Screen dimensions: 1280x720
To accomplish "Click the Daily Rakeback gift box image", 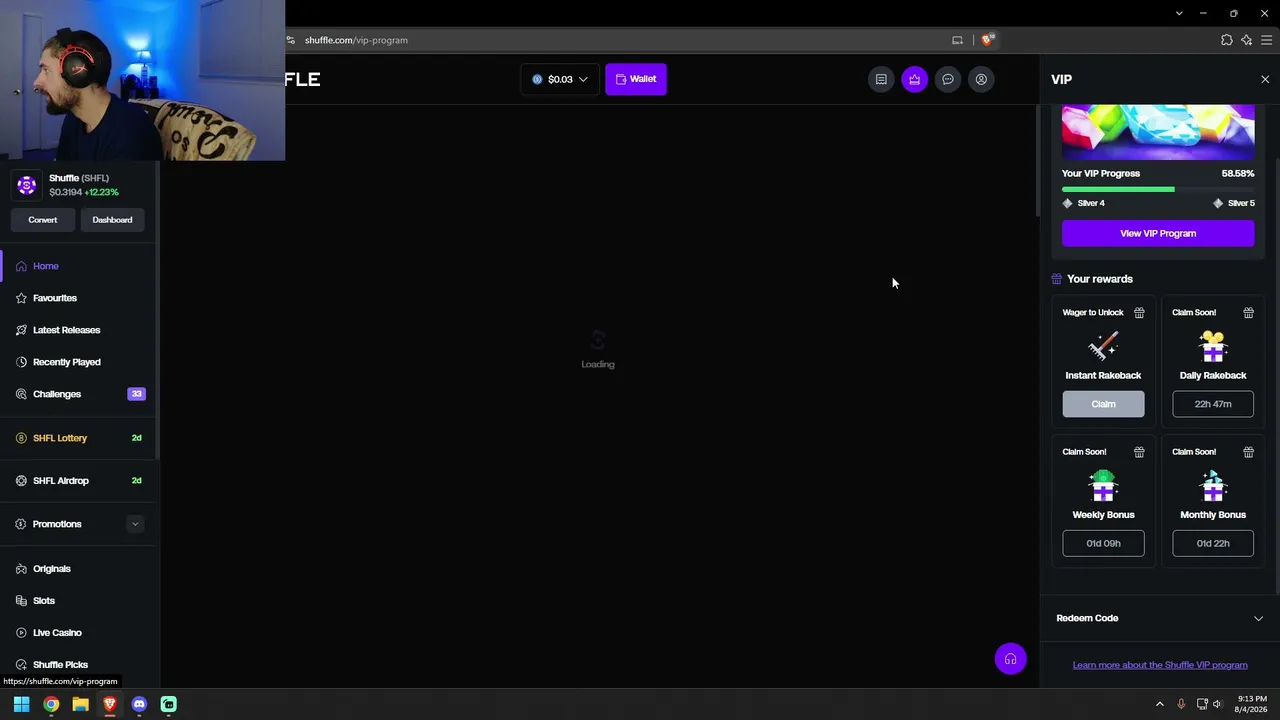I will [1213, 346].
